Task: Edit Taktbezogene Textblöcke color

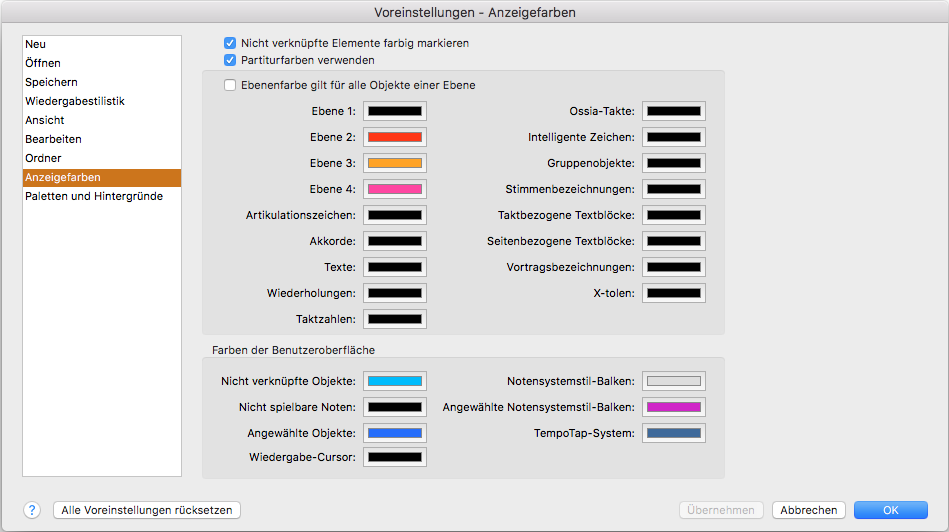Action: pyautogui.click(x=674, y=215)
